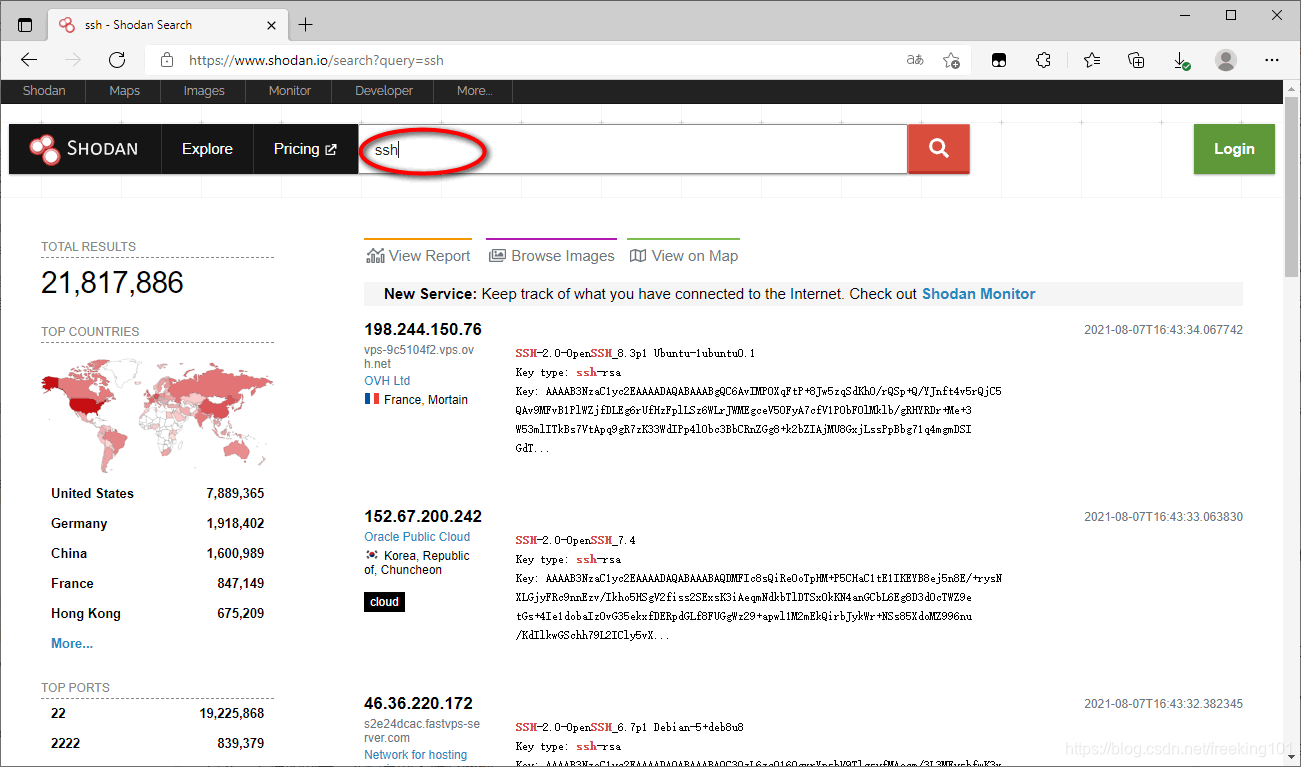The height and width of the screenshot is (767, 1301).
Task: Close the ssh - Shodan Search tab
Action: 270,25
